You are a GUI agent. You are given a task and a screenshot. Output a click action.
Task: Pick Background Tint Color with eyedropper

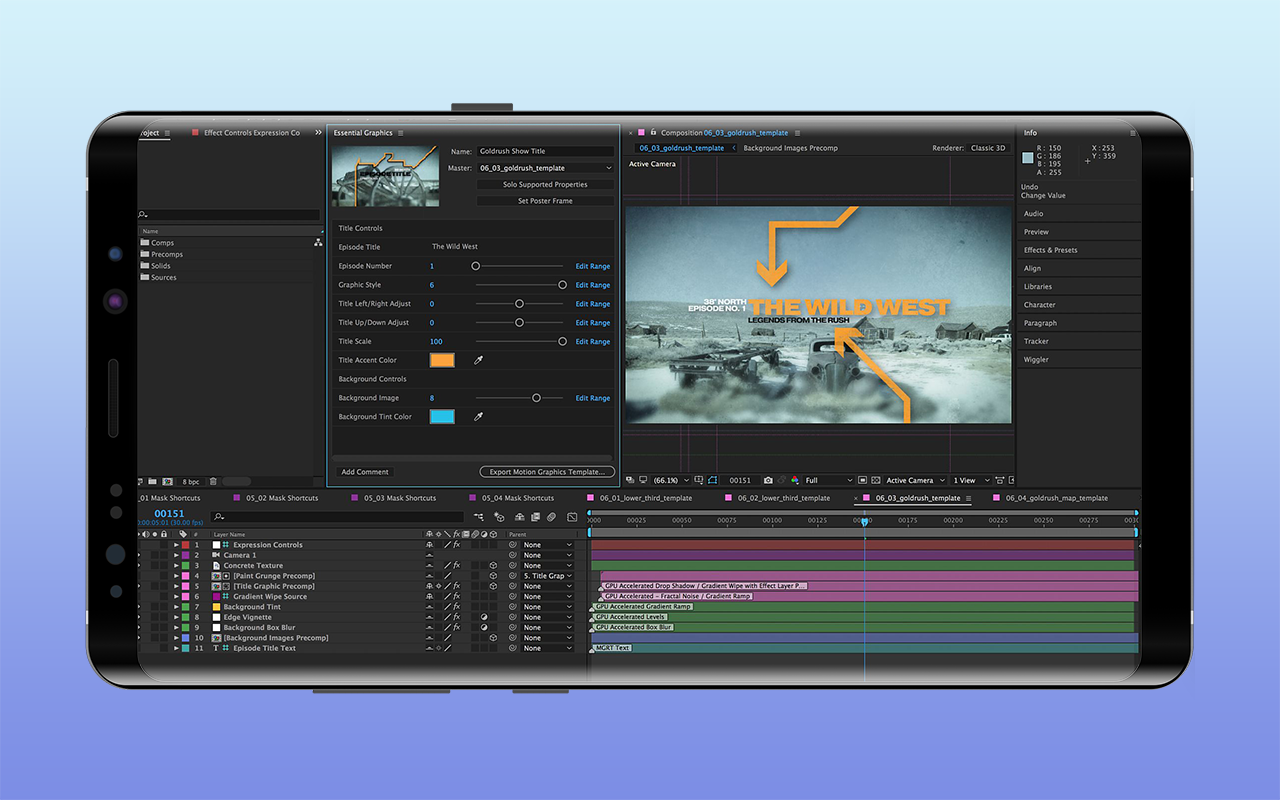(x=478, y=417)
